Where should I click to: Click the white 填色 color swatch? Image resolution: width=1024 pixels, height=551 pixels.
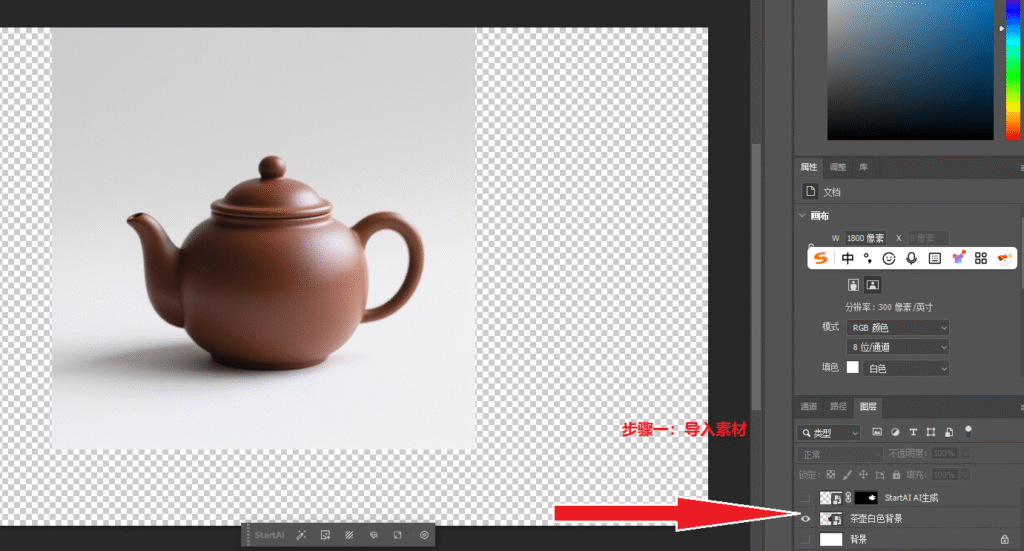tap(853, 368)
